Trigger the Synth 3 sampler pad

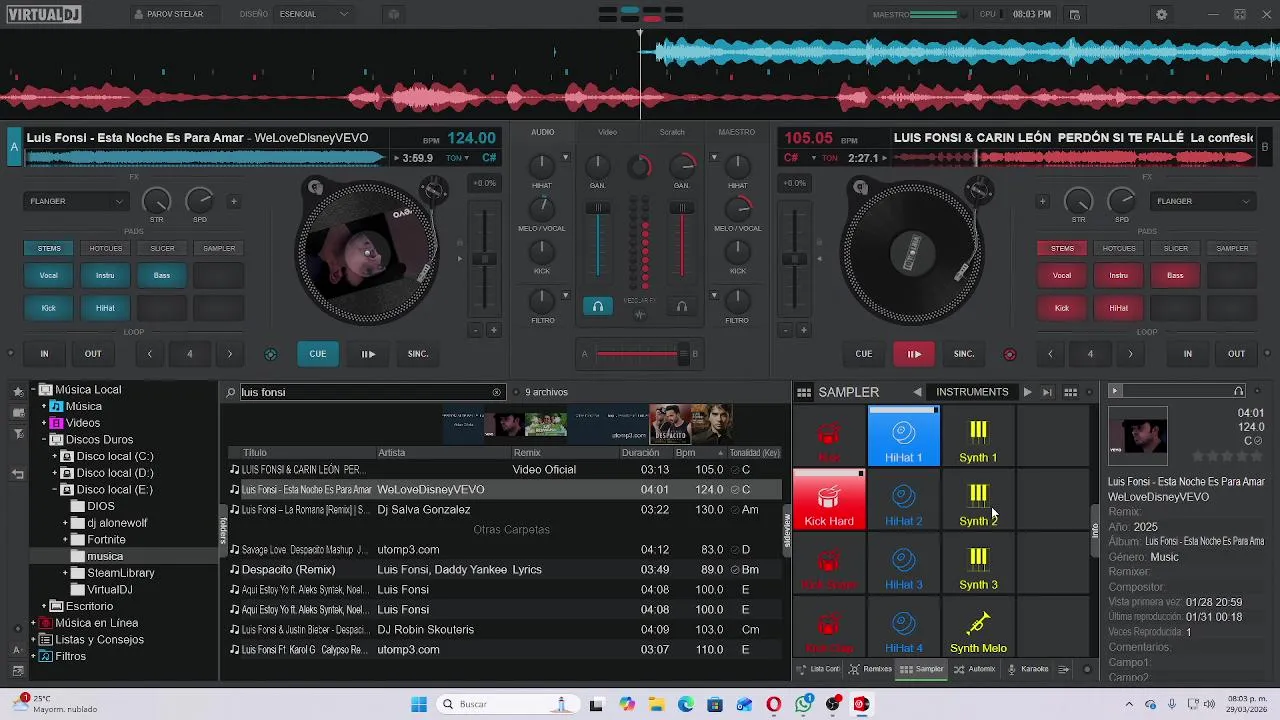(x=978, y=565)
